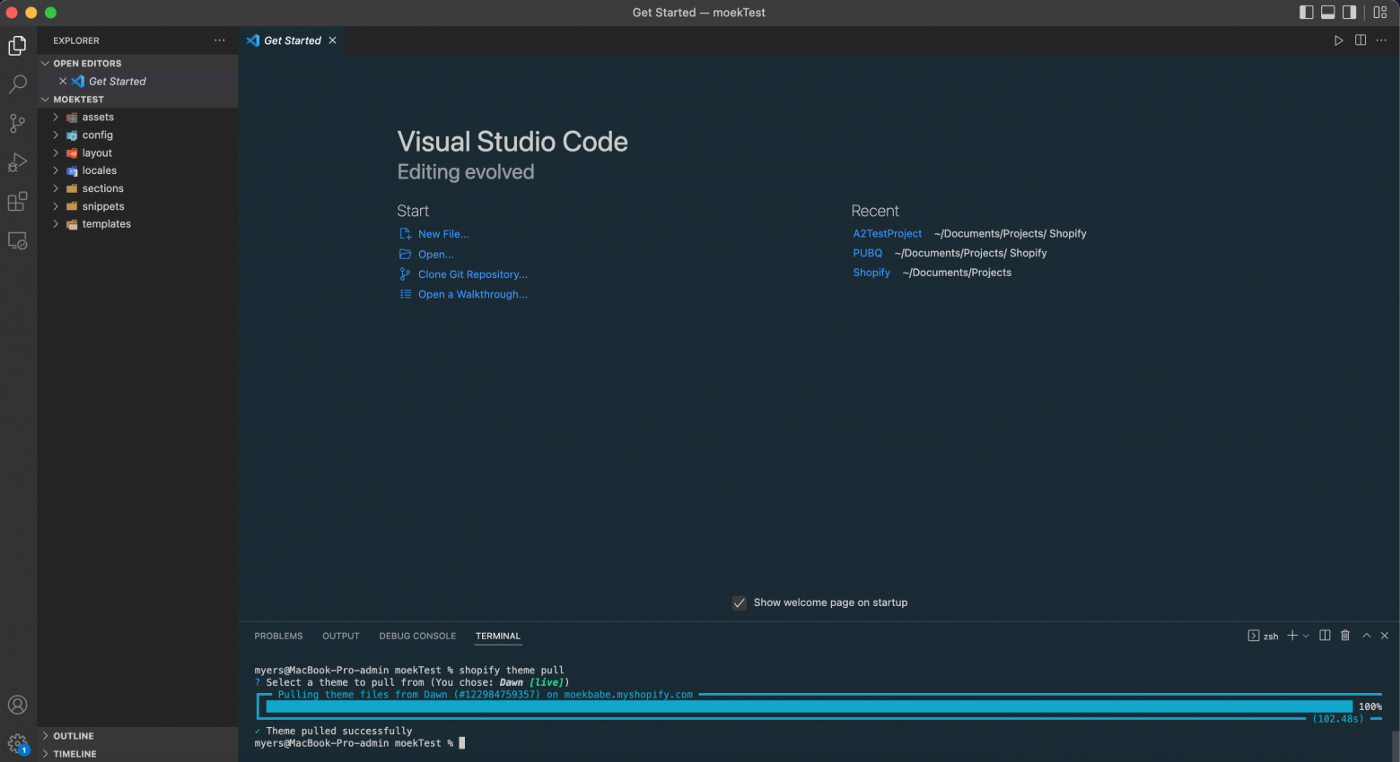1400x762 pixels.
Task: Split the terminal pane
Action: 1325,636
